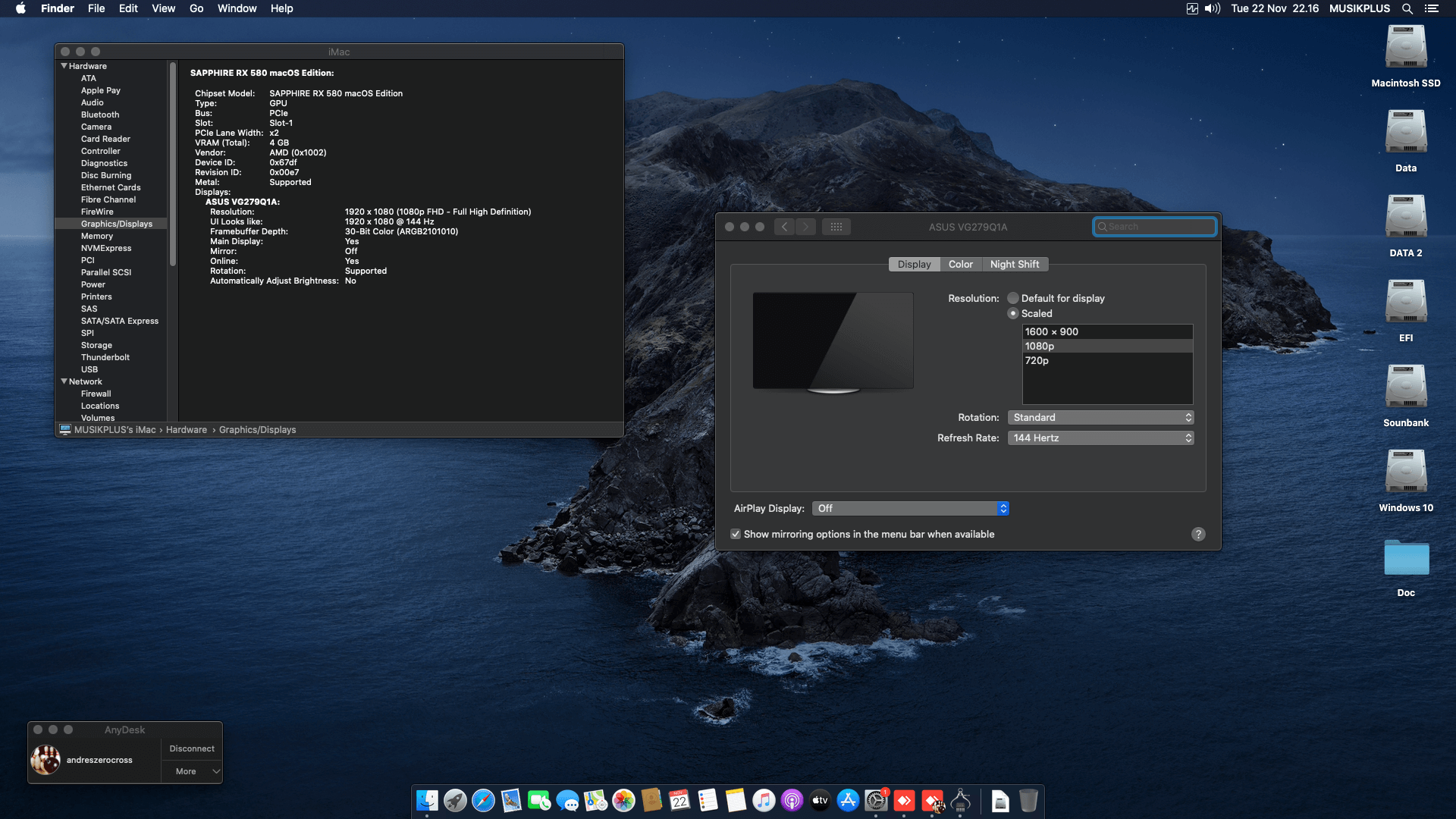Collapse the Hardware tree section
The height and width of the screenshot is (819, 1456).
(x=64, y=66)
